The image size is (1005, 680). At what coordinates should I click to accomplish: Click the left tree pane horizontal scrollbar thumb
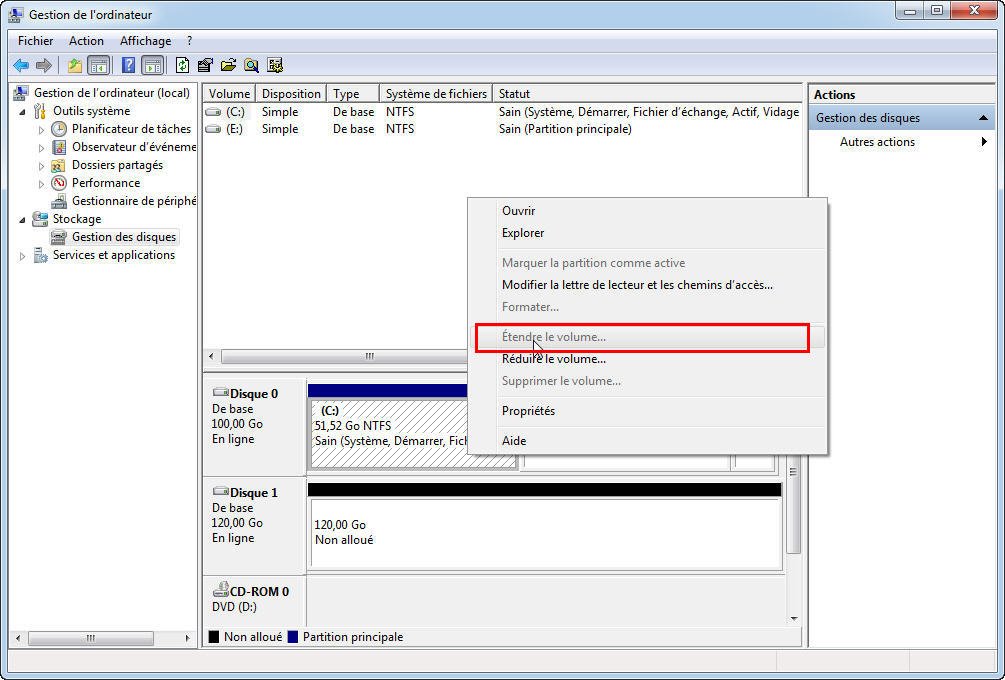point(90,638)
